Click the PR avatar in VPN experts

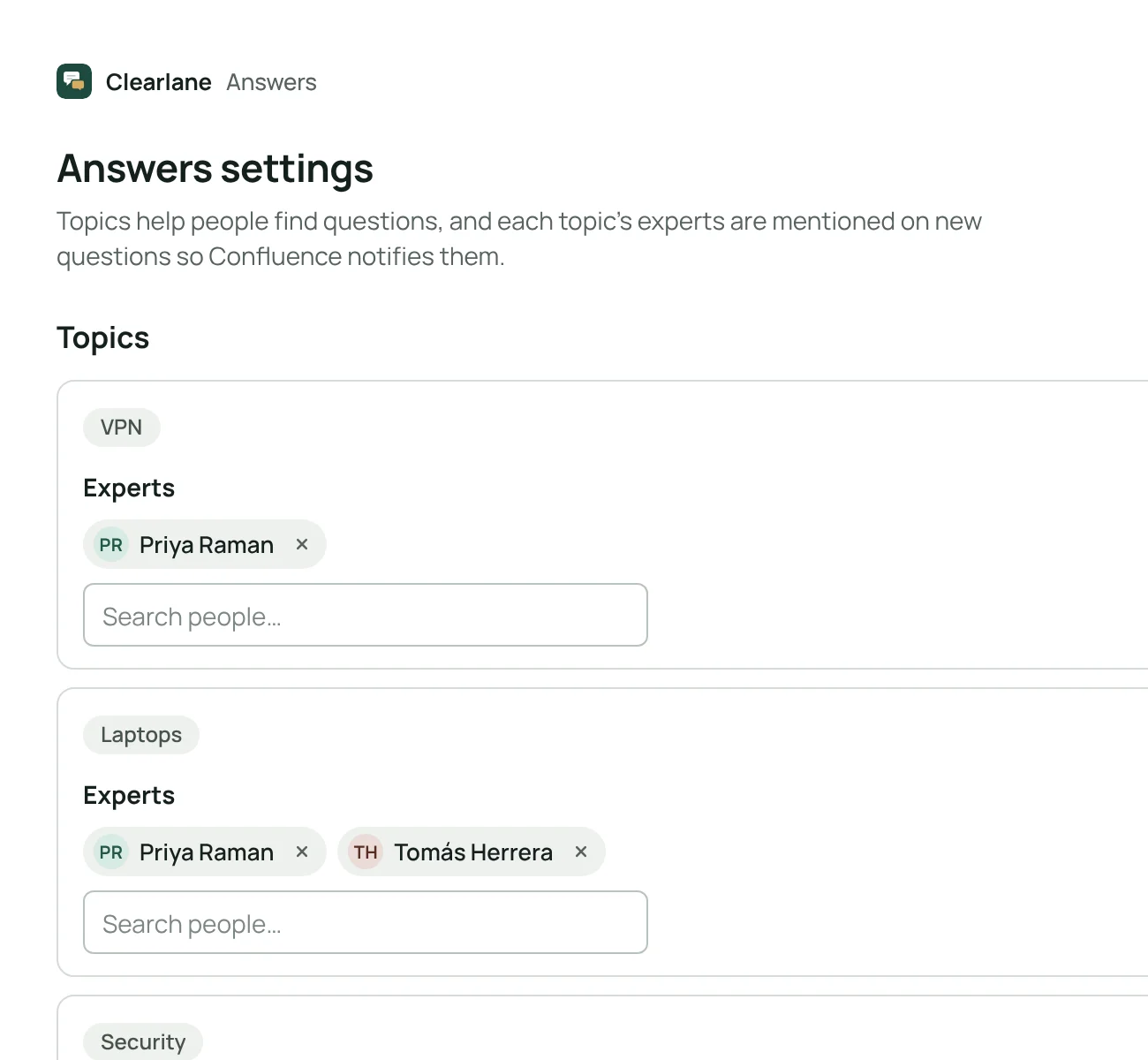pos(111,544)
